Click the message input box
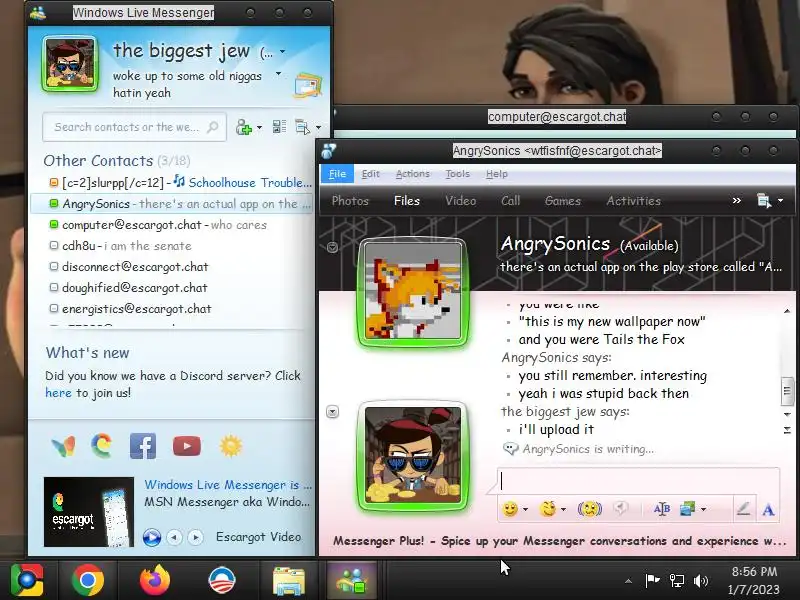Image resolution: width=800 pixels, height=600 pixels. pyautogui.click(x=638, y=481)
